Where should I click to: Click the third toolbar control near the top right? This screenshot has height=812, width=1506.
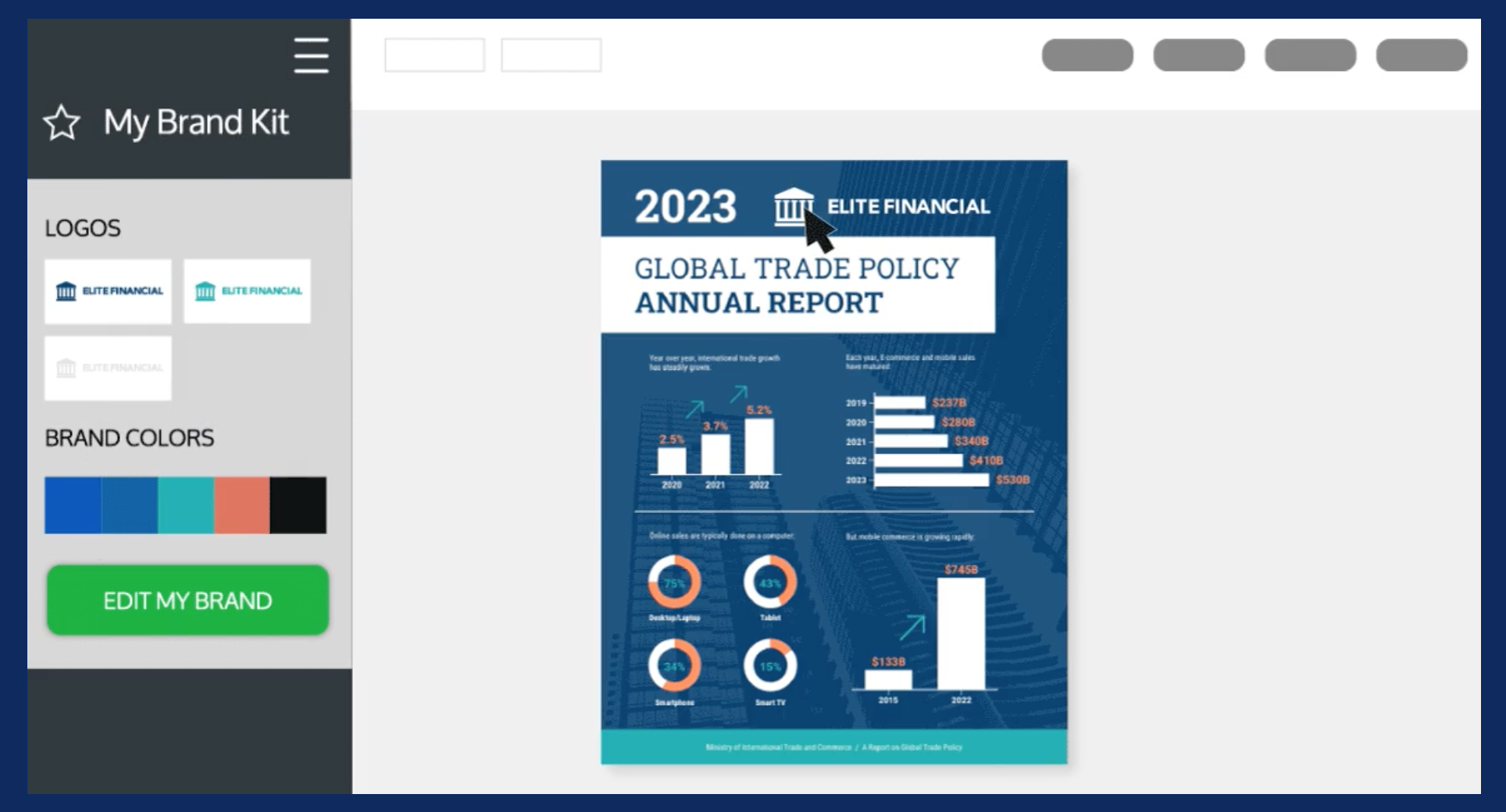[1311, 55]
